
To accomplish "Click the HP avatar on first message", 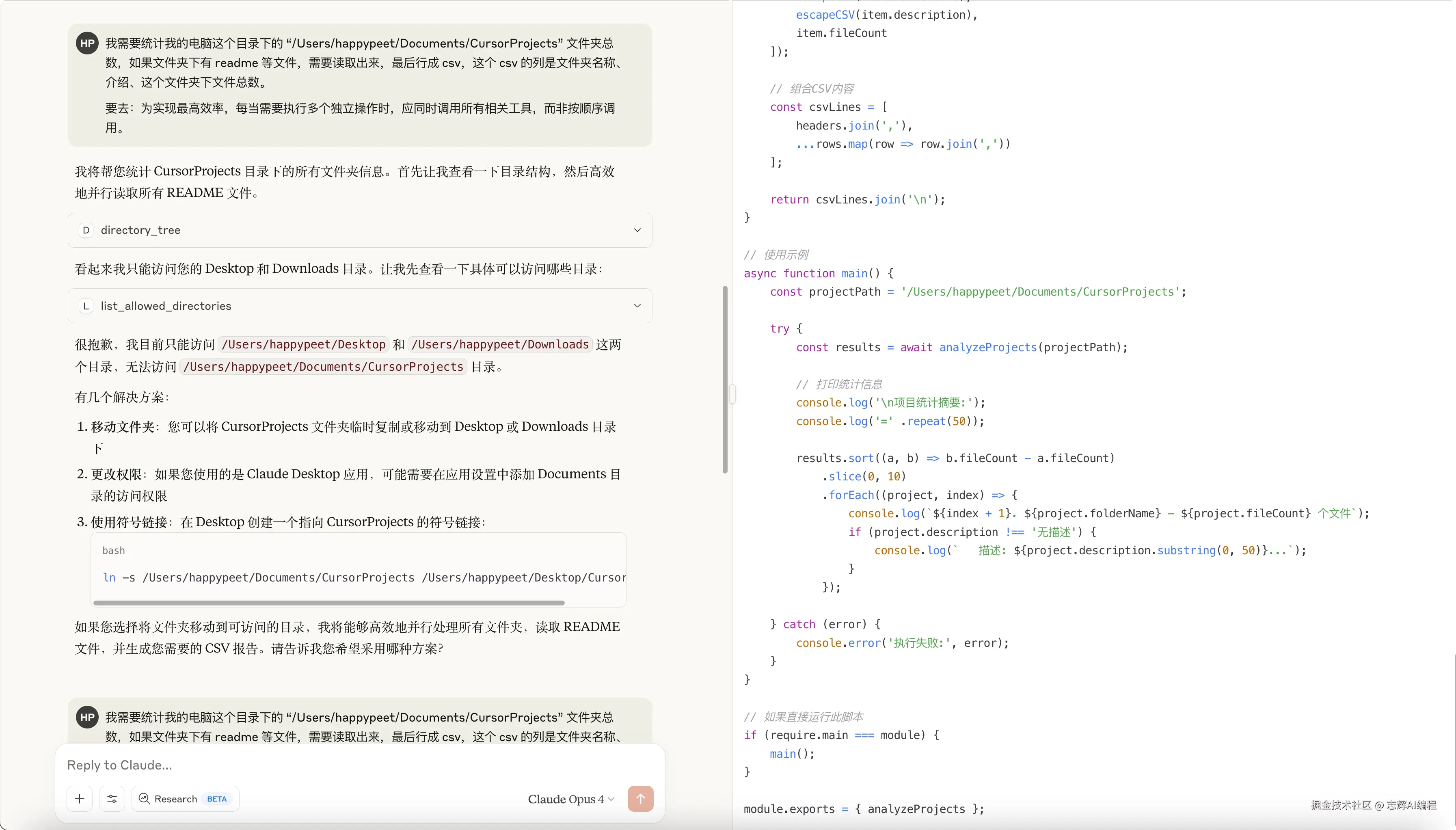I will tap(87, 43).
